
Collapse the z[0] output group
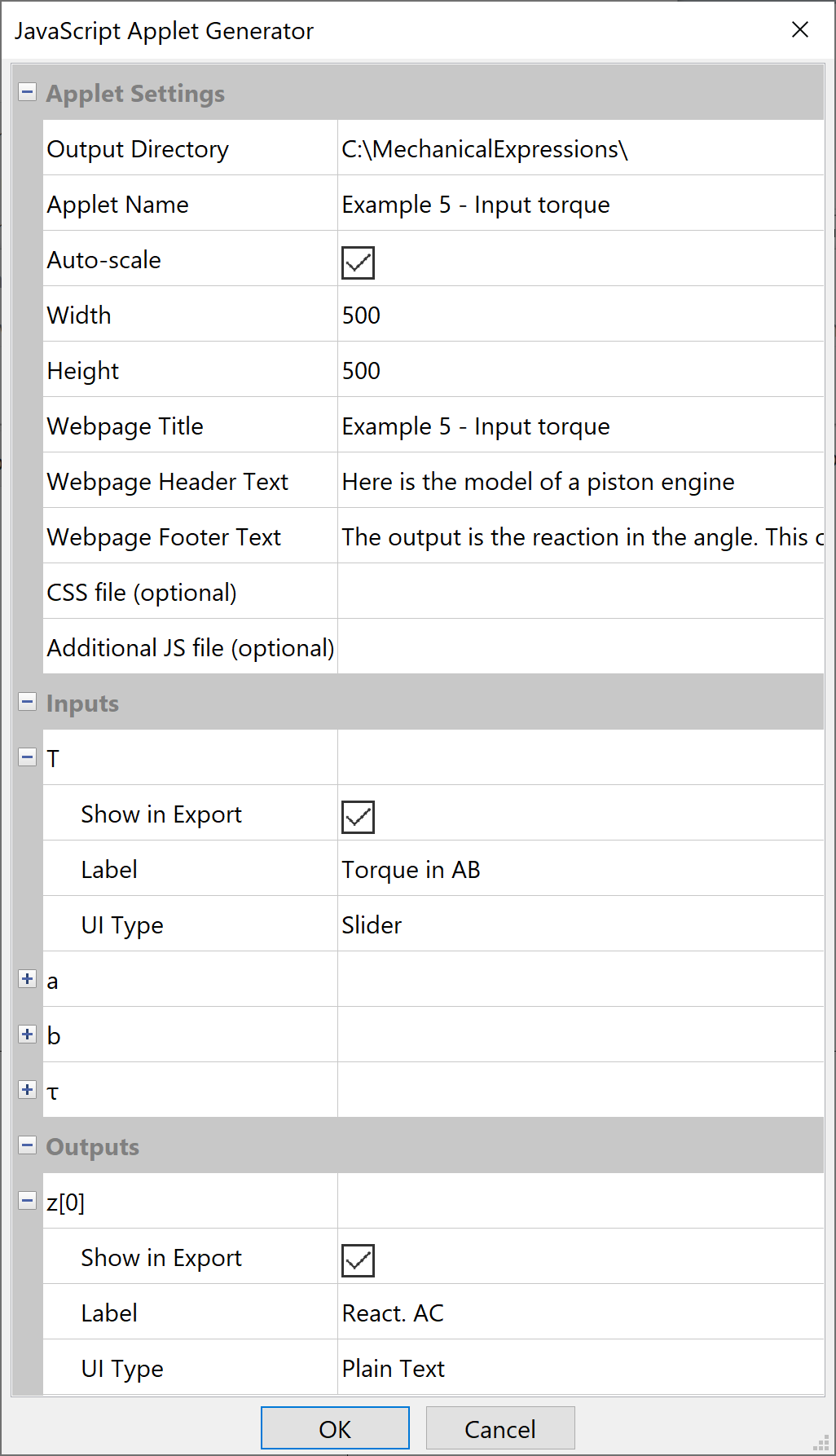click(x=27, y=1201)
